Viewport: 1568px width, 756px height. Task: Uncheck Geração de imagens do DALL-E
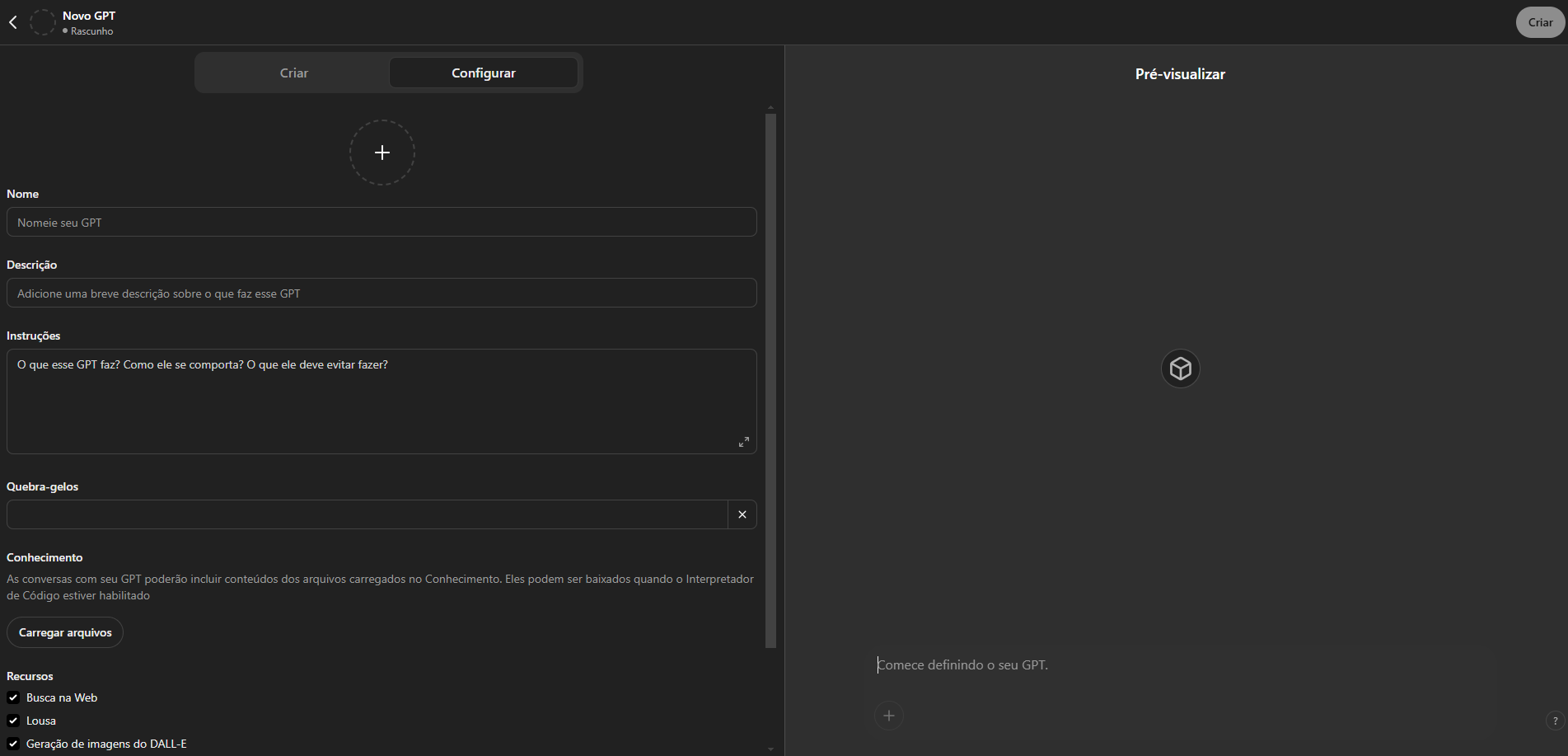coord(12,743)
